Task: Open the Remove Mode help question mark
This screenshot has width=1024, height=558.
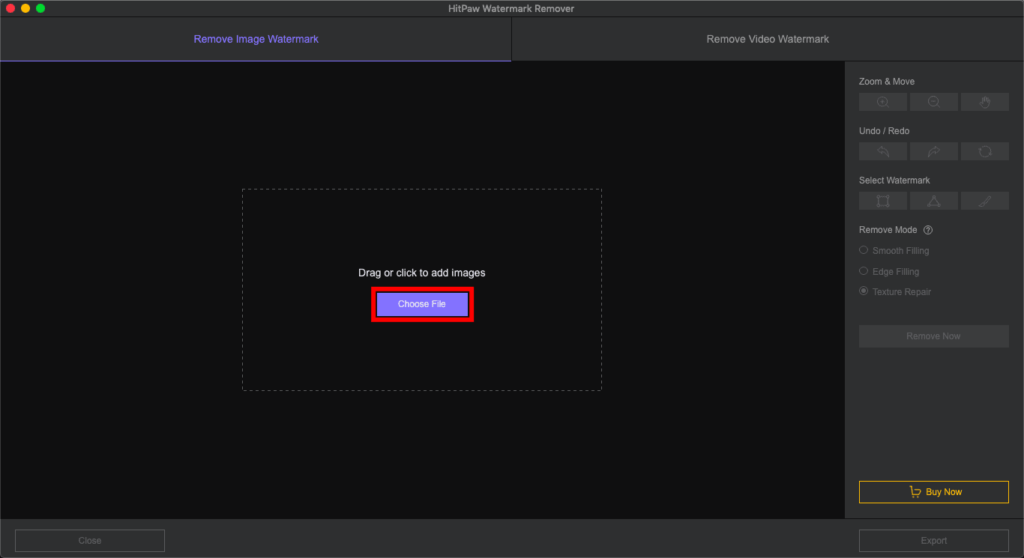Action: pos(928,230)
